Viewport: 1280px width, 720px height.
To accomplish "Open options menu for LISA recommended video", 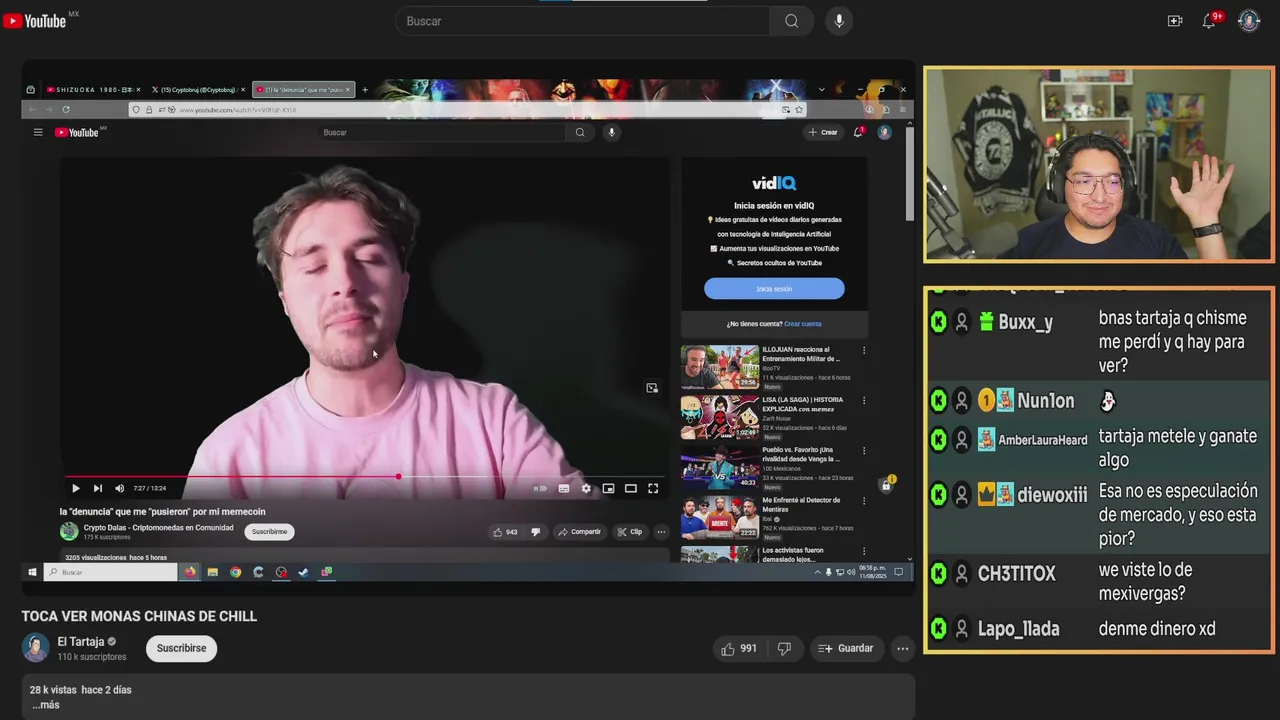I will click(x=864, y=401).
